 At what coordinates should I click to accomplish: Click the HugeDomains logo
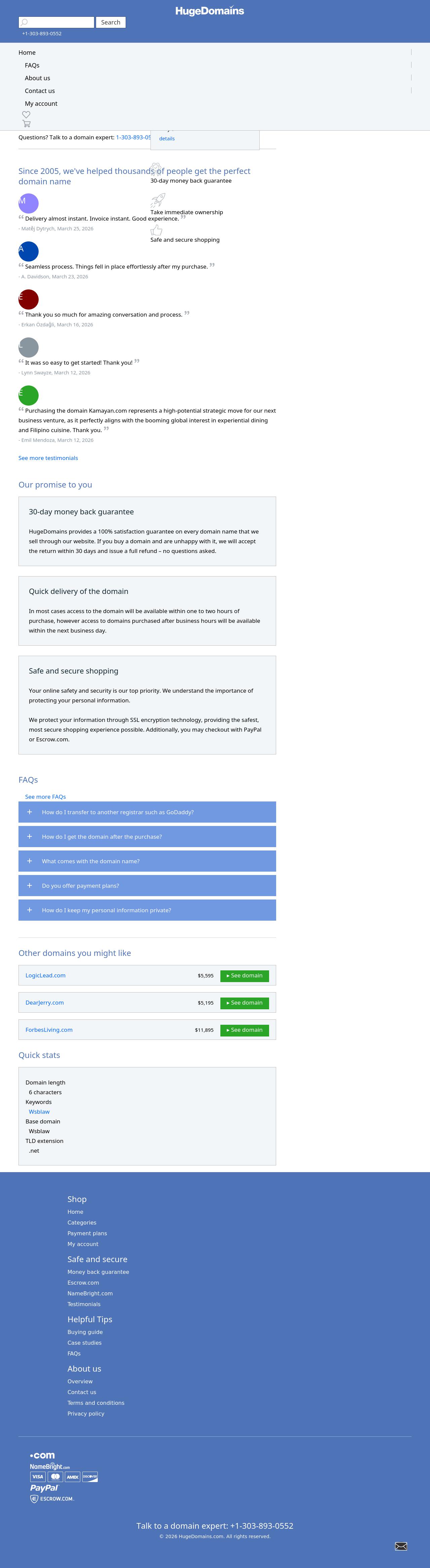(210, 11)
